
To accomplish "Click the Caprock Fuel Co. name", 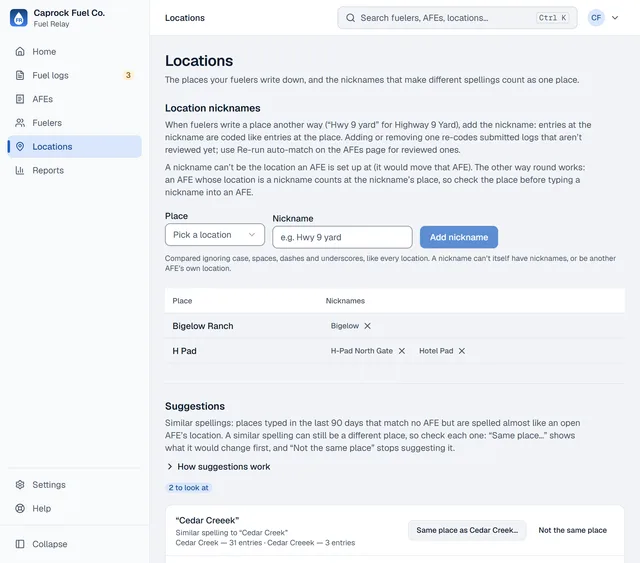I will coord(69,13).
